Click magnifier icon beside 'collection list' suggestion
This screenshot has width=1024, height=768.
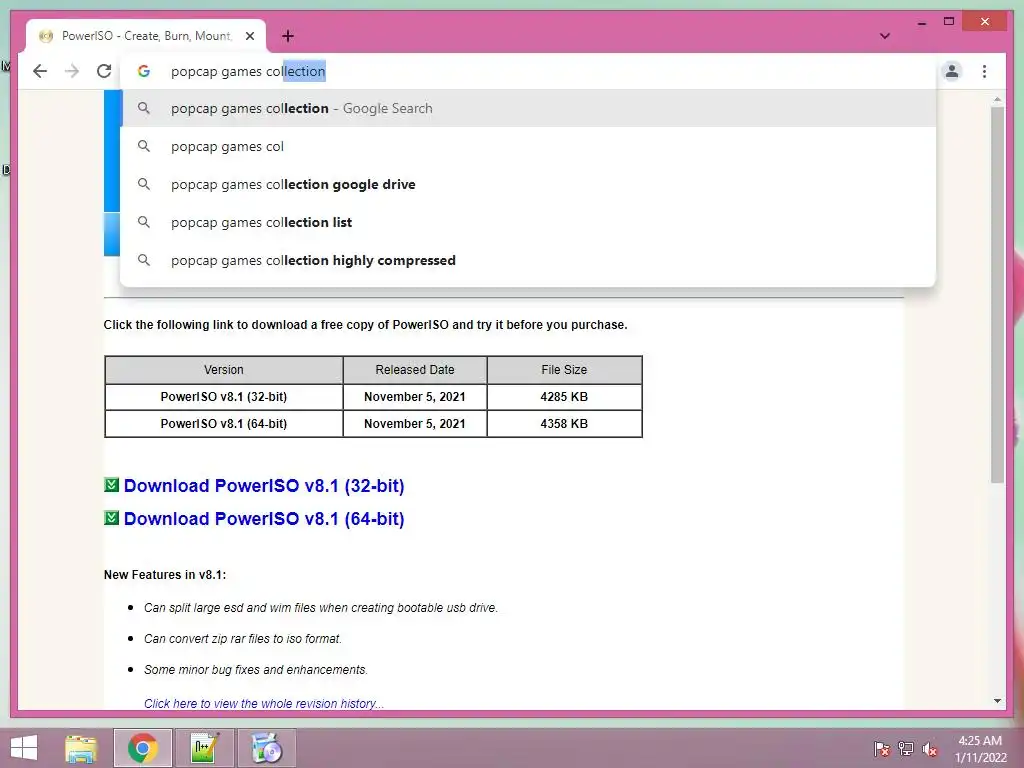coord(144,222)
